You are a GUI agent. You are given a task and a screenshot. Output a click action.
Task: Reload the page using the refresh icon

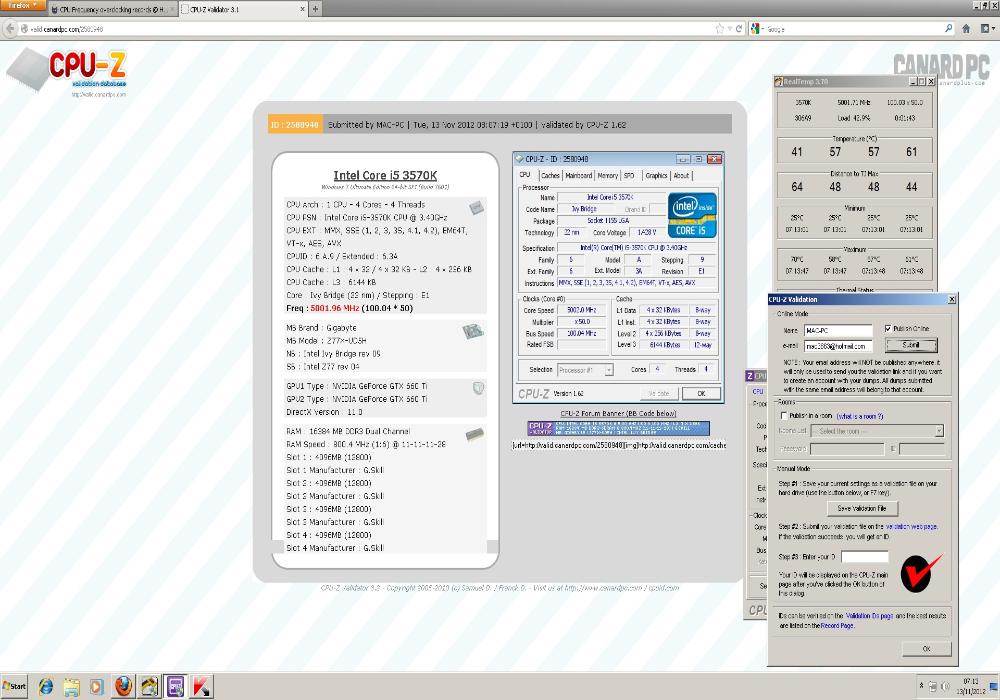[739, 29]
